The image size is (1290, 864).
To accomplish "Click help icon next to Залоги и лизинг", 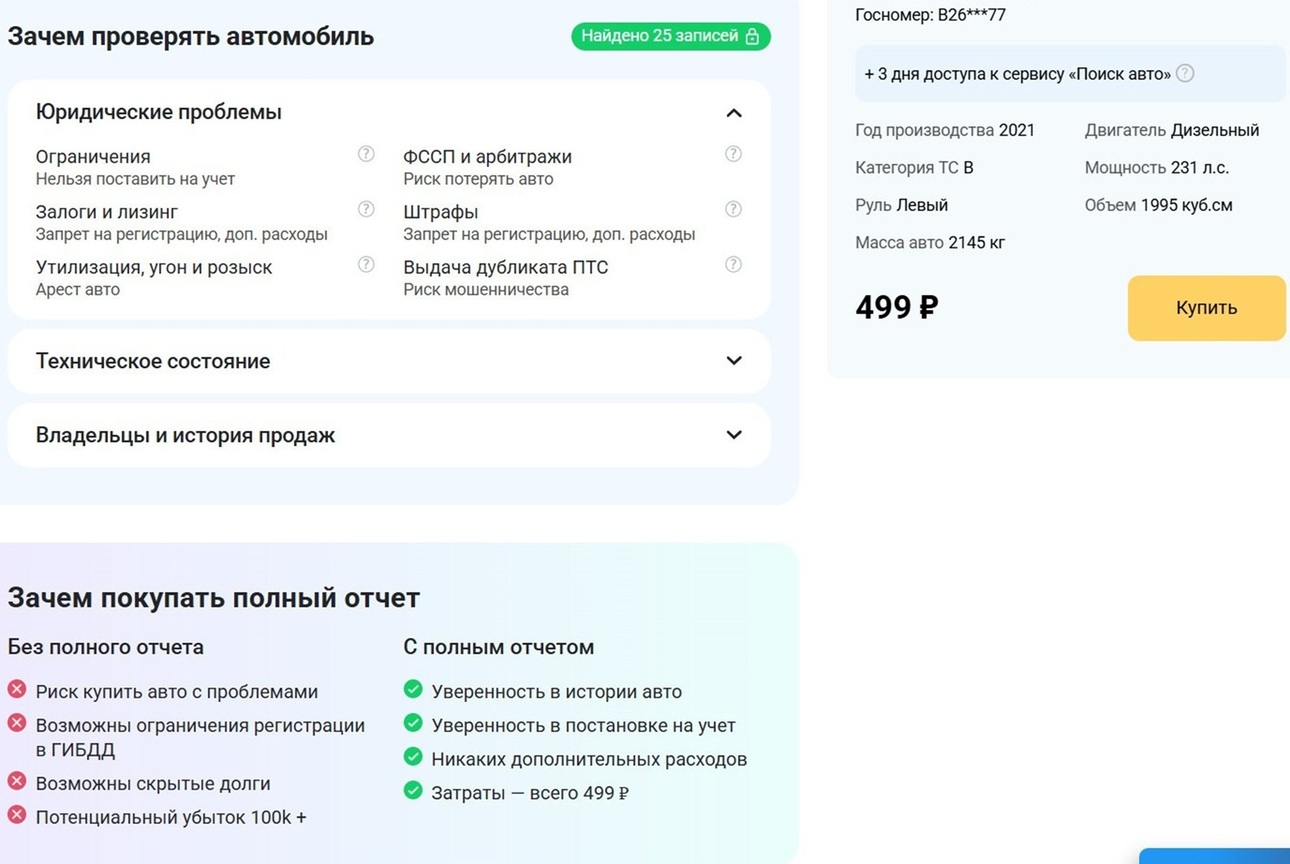I will click(366, 209).
